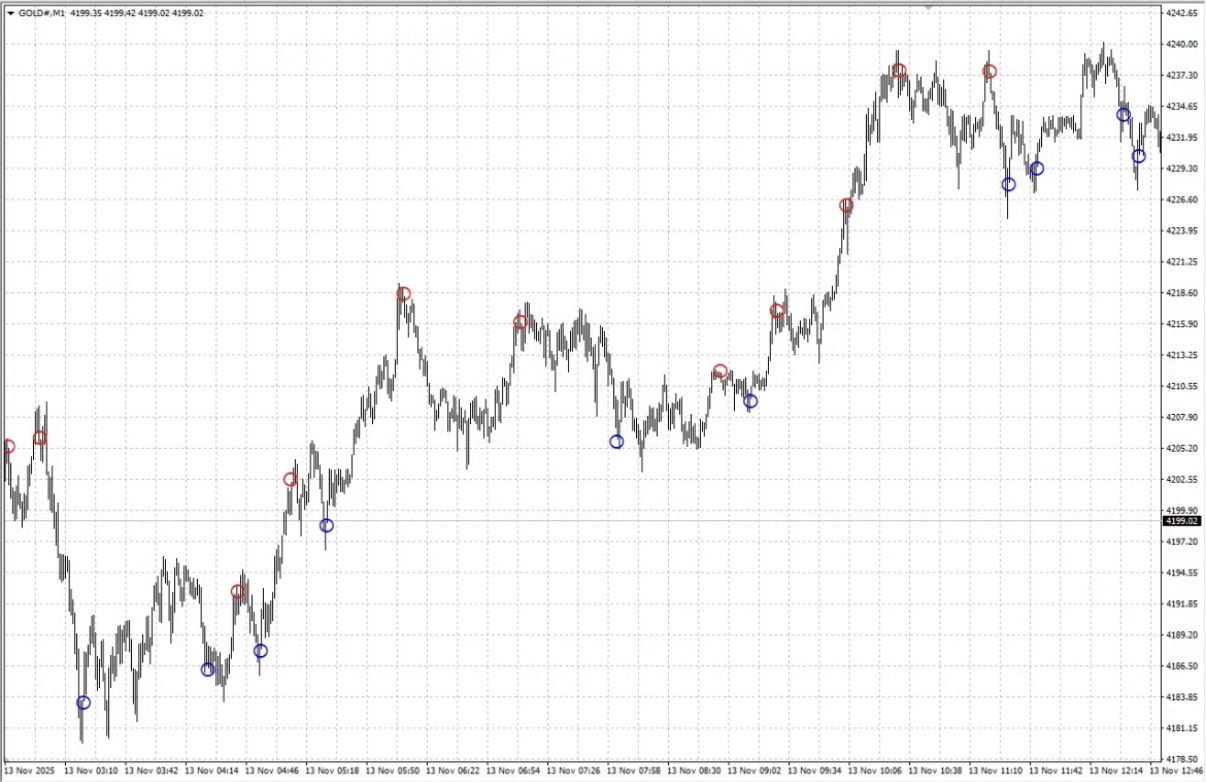Click the red circle near 4211.80 around 08:30

click(x=720, y=372)
